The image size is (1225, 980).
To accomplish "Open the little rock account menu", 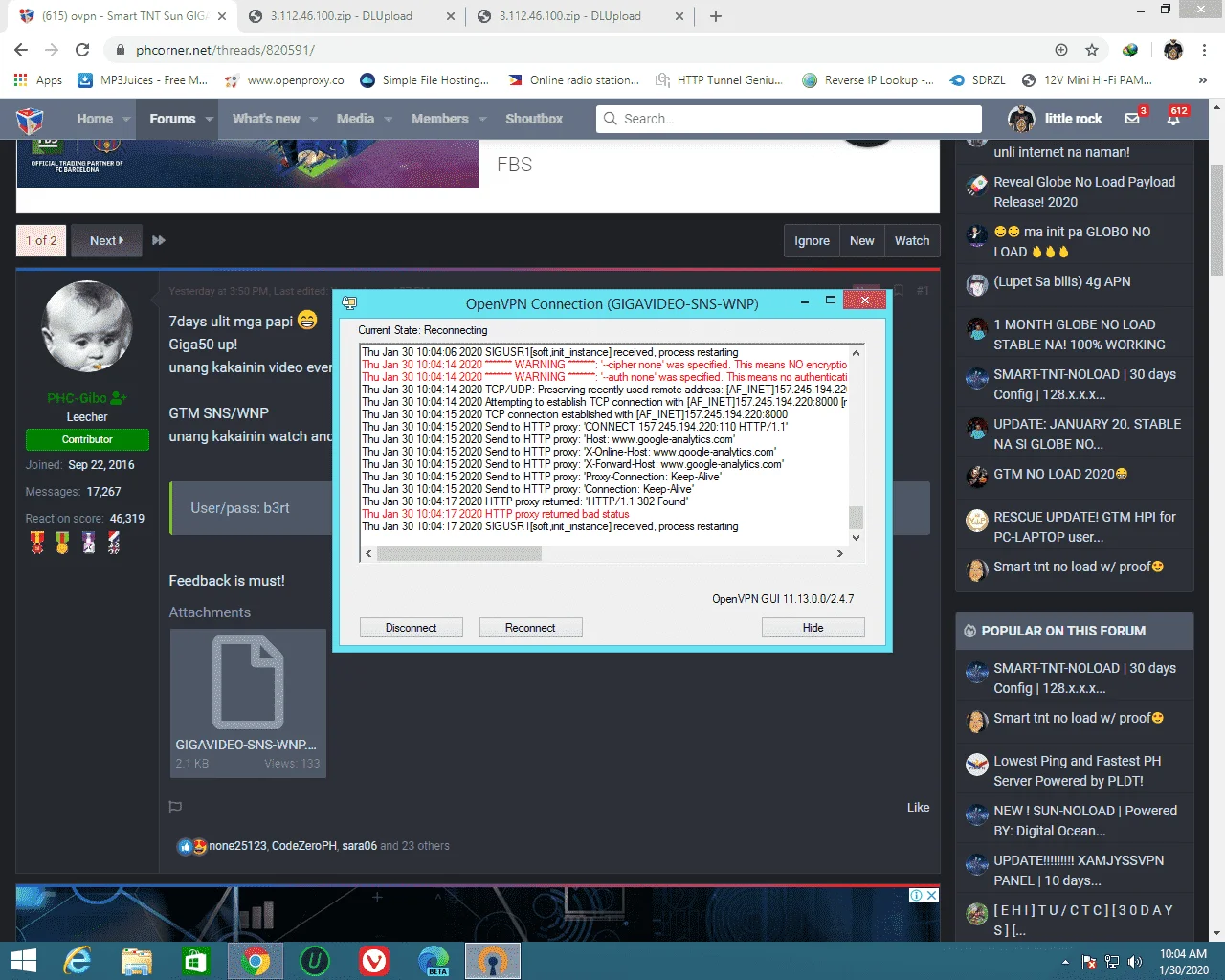I will pos(1056,119).
